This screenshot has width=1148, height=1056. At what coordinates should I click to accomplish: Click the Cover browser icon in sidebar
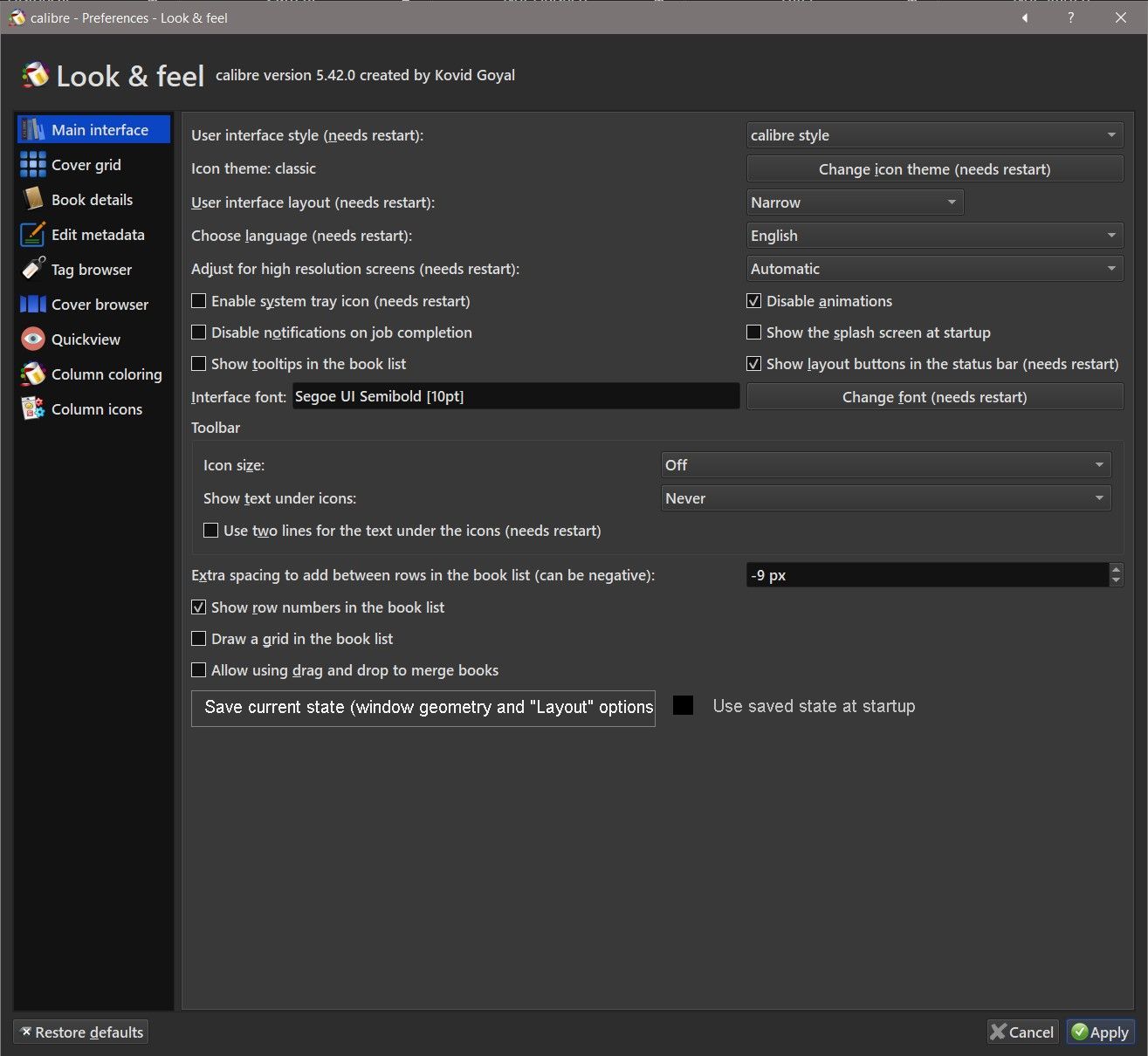click(x=33, y=305)
